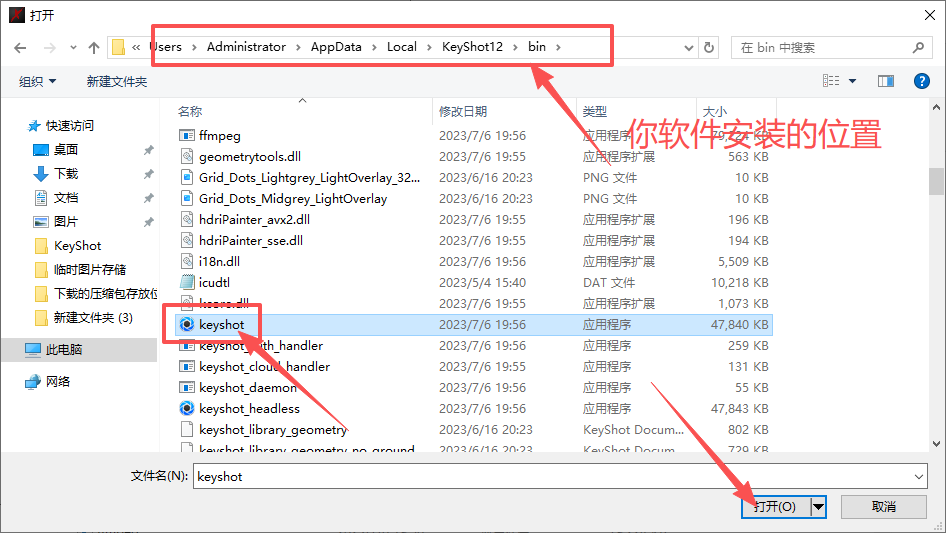
Task: Sort by 类型 column header
Action: 595,112
